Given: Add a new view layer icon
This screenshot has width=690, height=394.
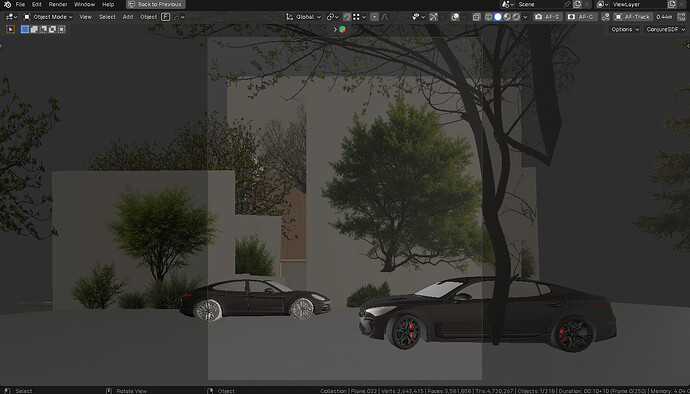Looking at the screenshot, I should coord(672,4).
